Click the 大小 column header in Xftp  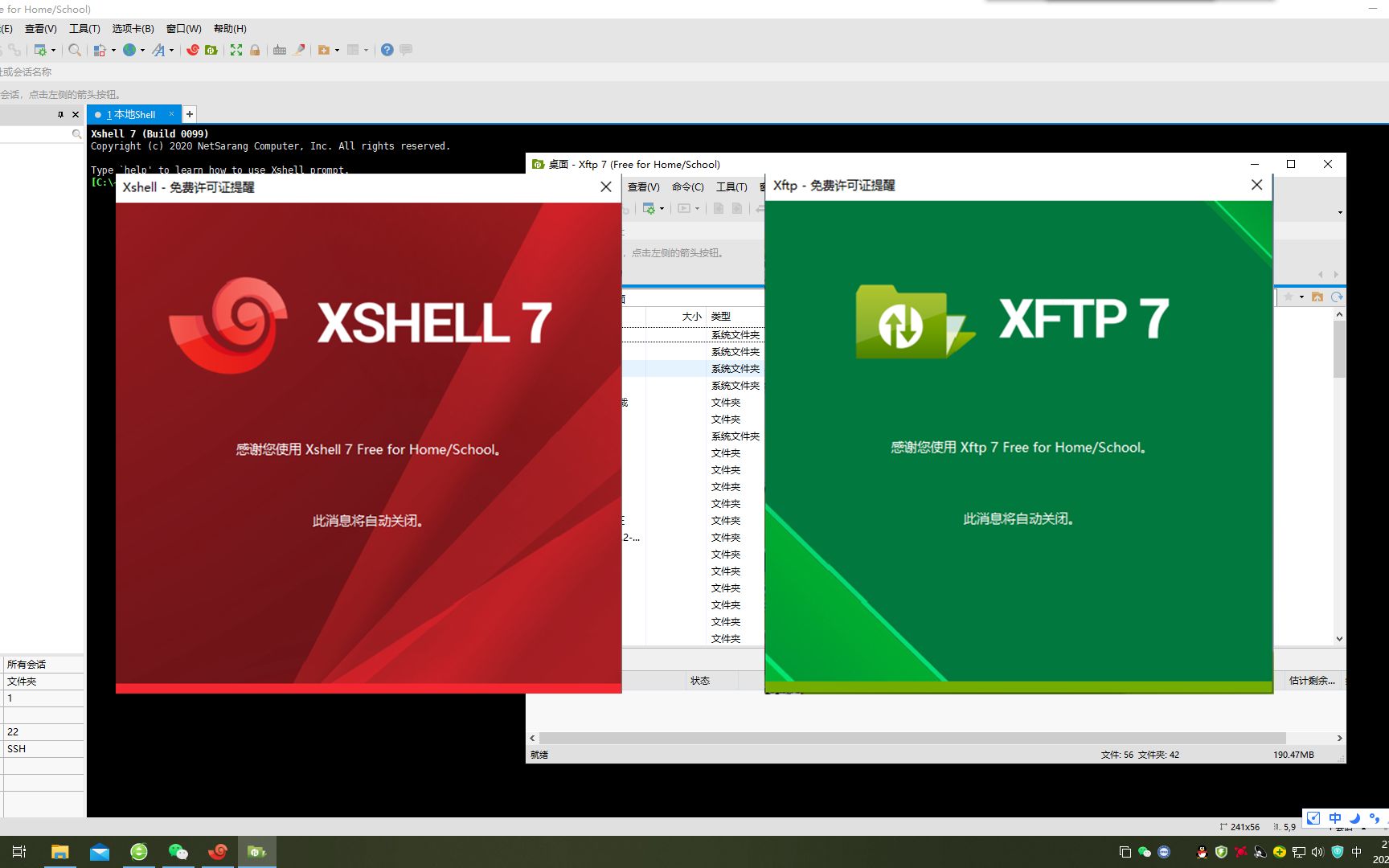tap(692, 317)
